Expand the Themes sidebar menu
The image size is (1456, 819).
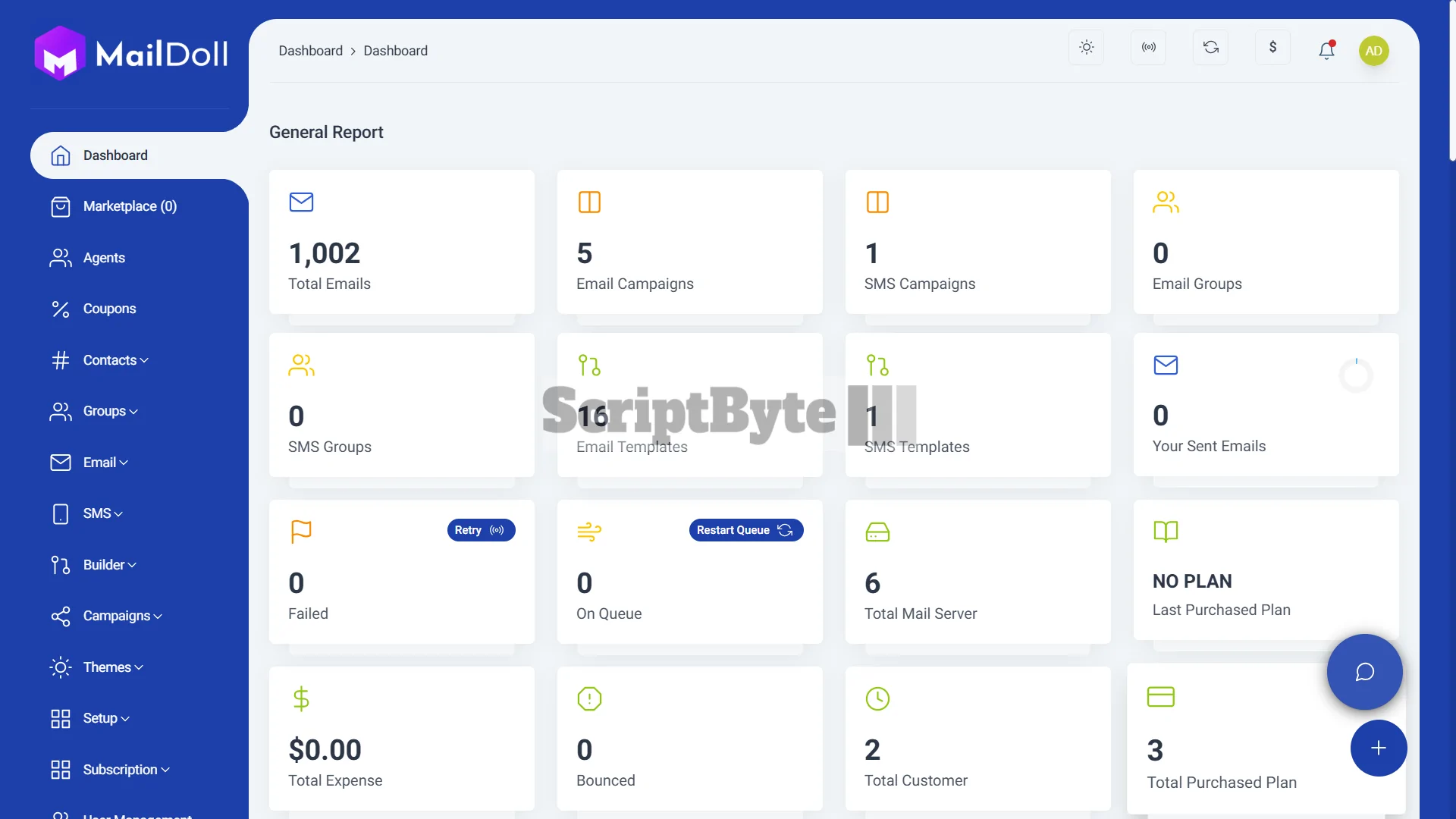(112, 667)
